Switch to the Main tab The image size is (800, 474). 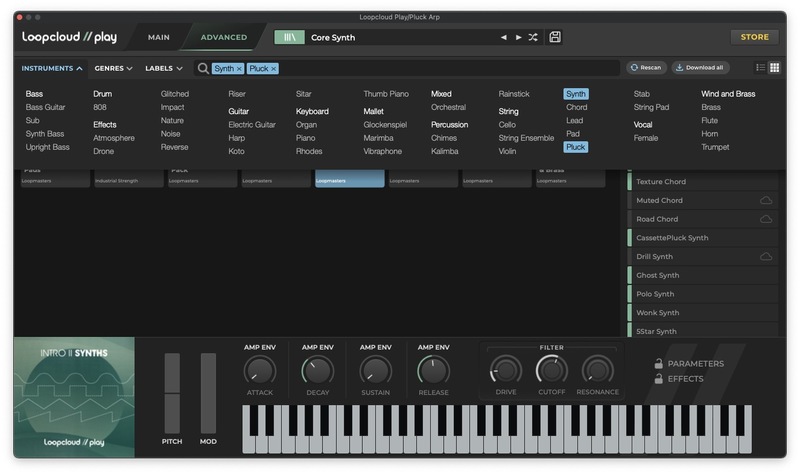159,37
